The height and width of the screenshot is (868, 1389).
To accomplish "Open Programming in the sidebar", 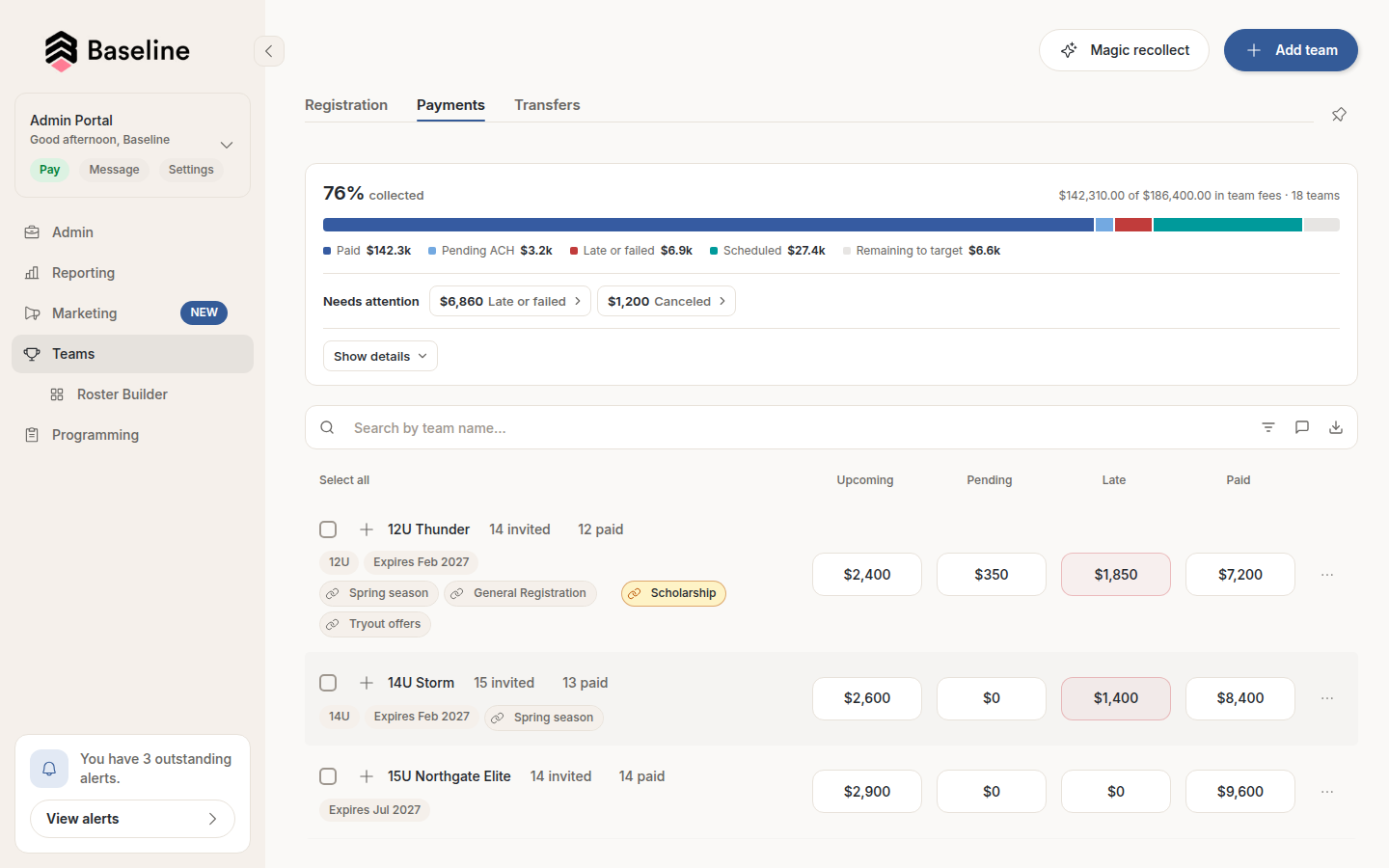I will click(132, 435).
